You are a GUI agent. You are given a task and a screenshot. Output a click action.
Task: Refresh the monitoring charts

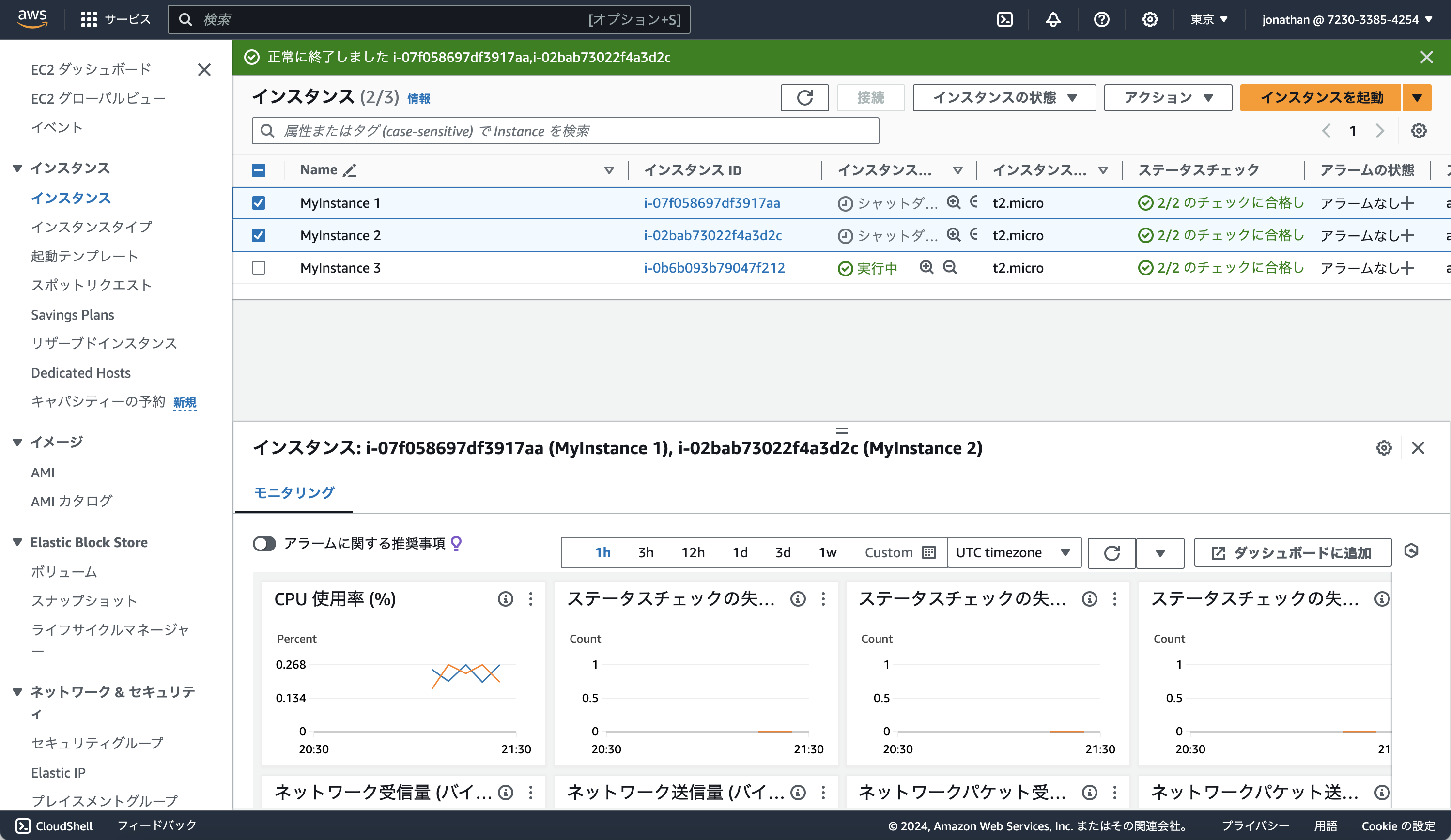point(1111,553)
